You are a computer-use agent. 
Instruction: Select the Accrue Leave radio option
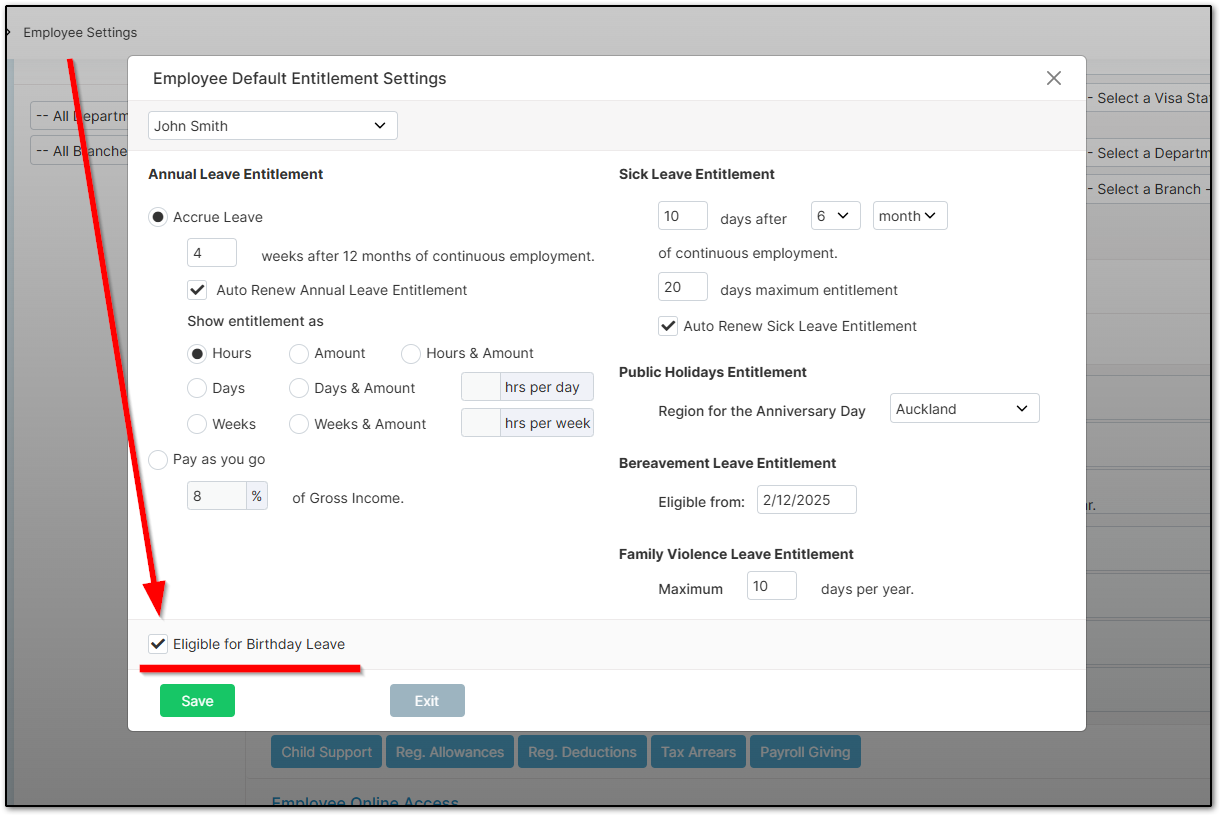tap(158, 217)
